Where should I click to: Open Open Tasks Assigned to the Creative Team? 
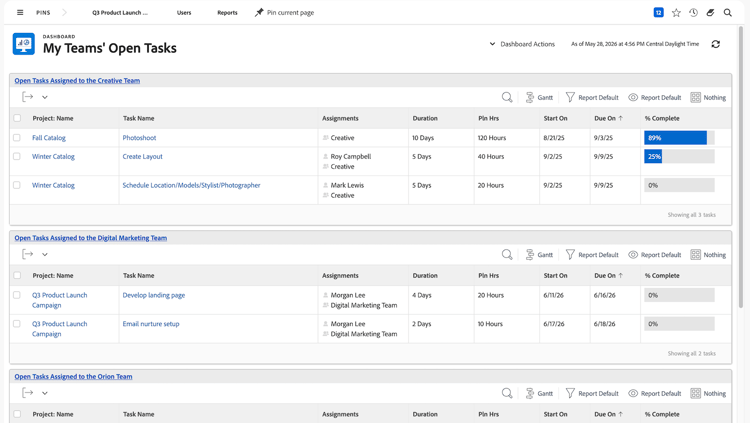point(77,80)
